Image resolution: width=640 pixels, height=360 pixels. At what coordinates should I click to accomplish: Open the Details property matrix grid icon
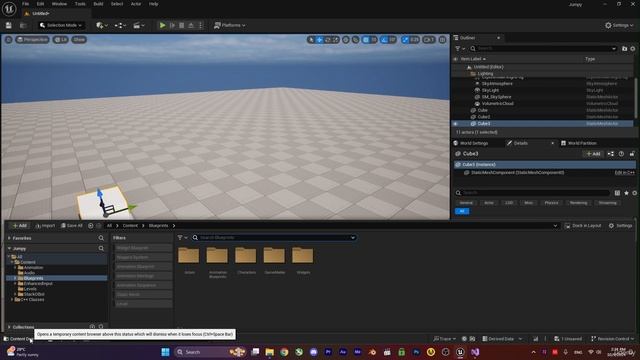coord(617,193)
